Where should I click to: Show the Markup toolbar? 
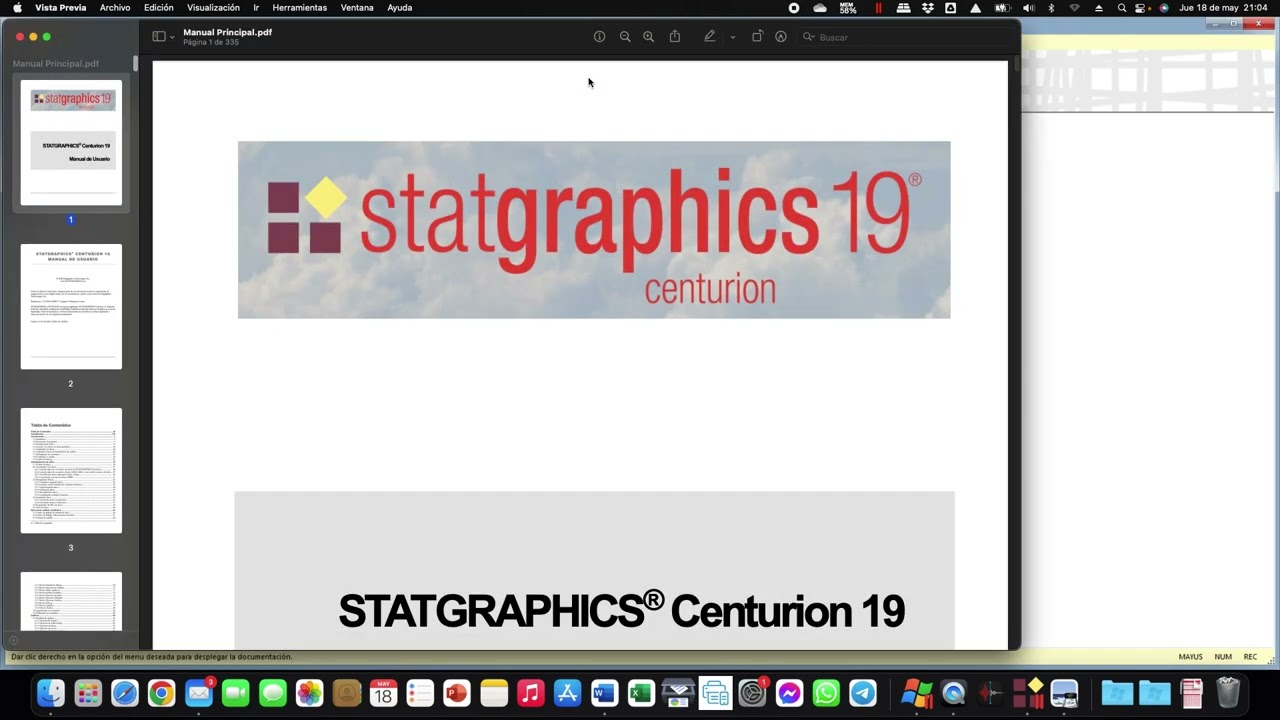pyautogui.click(x=781, y=37)
